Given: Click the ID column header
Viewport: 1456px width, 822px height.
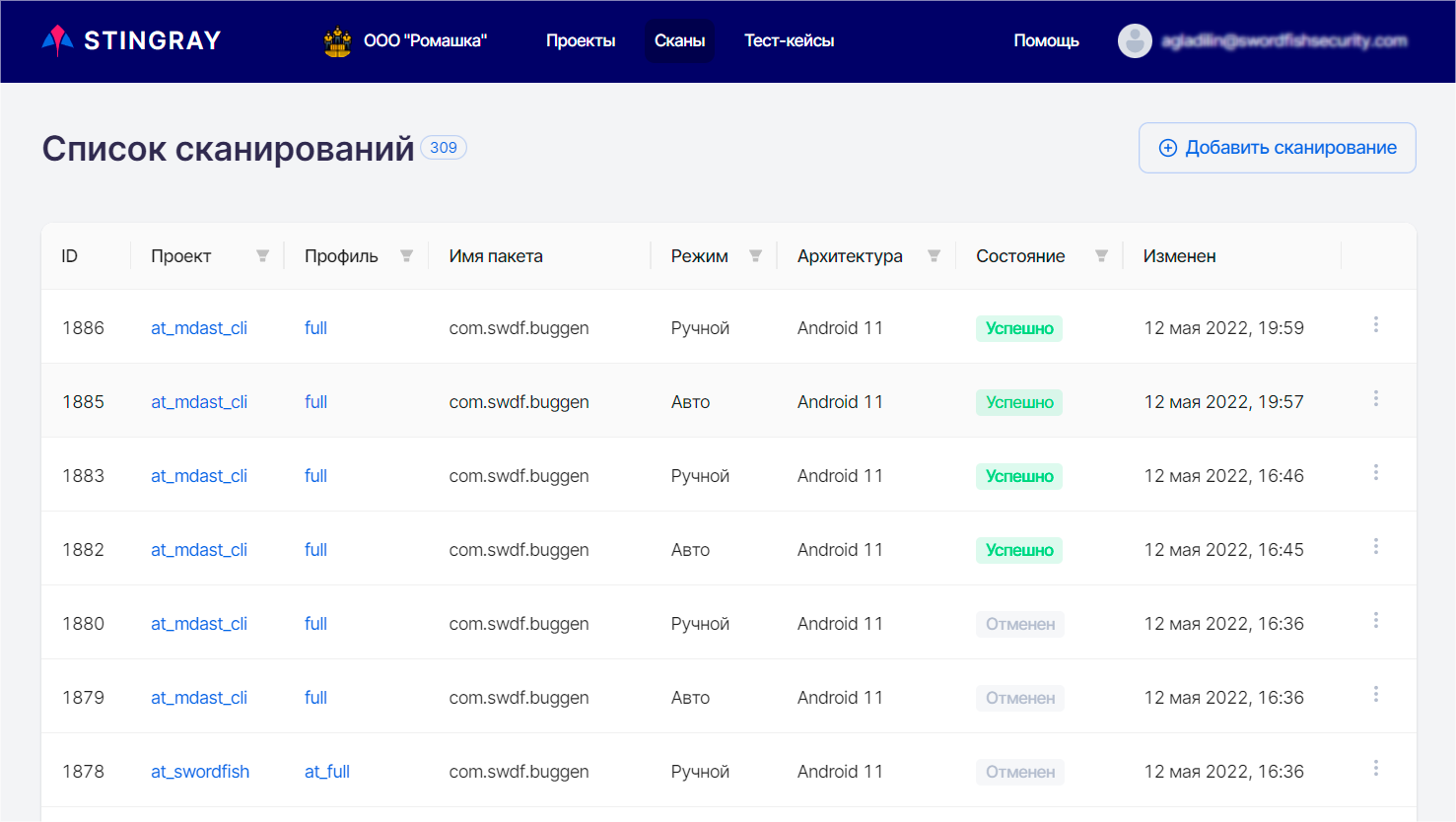Looking at the screenshot, I should [x=69, y=256].
